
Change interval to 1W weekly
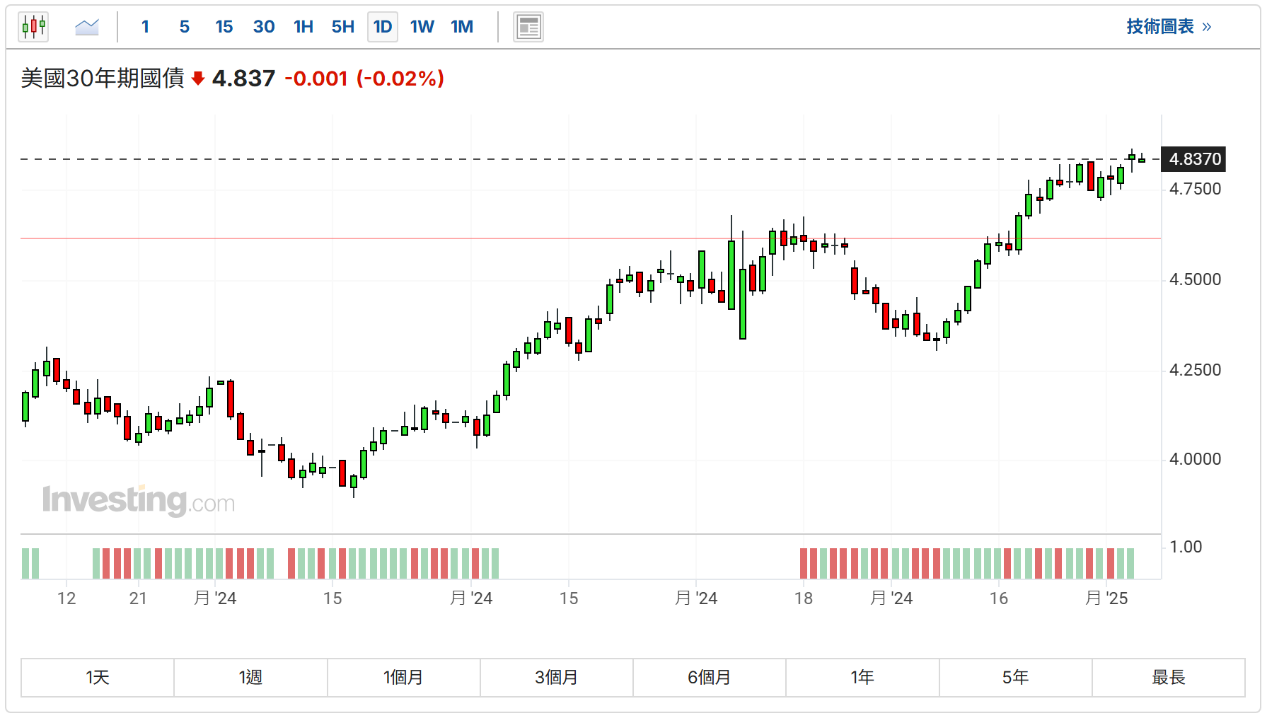(x=422, y=27)
